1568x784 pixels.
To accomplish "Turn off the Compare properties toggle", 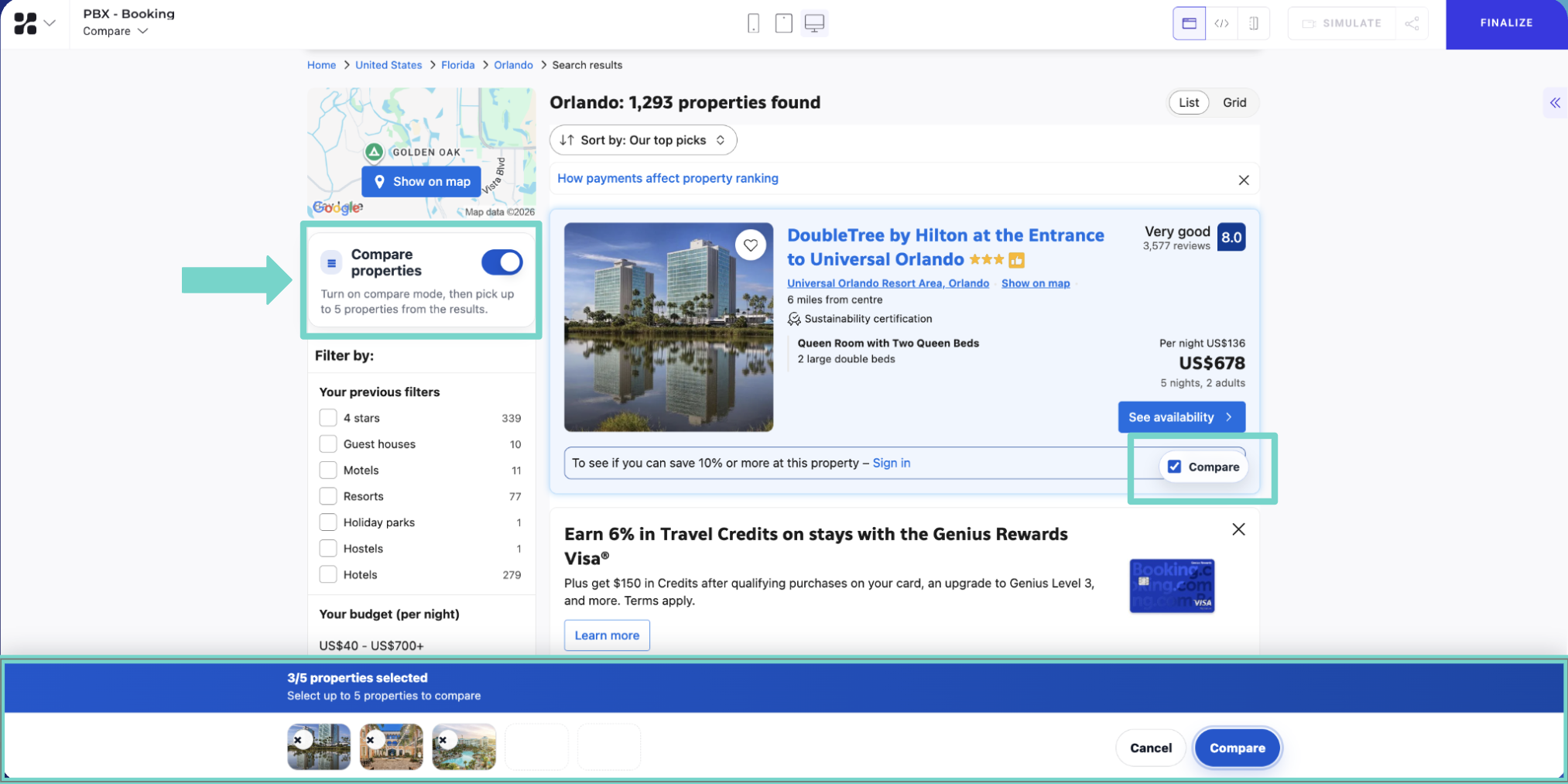I will coord(502,262).
